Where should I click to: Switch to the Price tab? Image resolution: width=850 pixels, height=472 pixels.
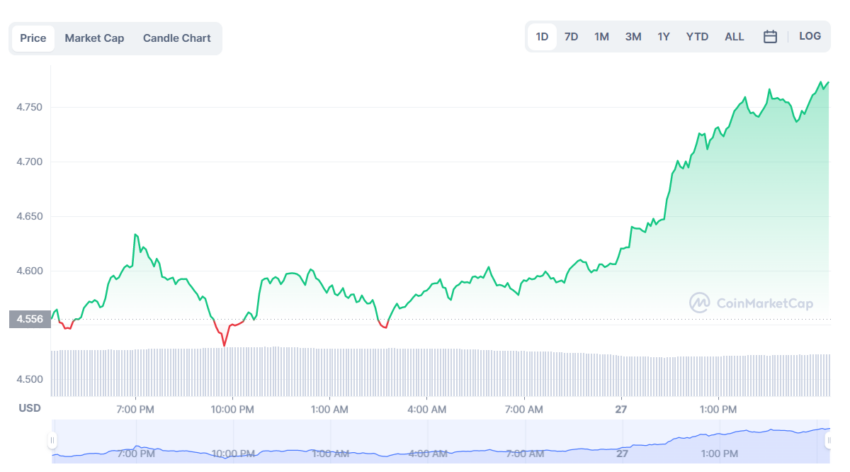[33, 38]
